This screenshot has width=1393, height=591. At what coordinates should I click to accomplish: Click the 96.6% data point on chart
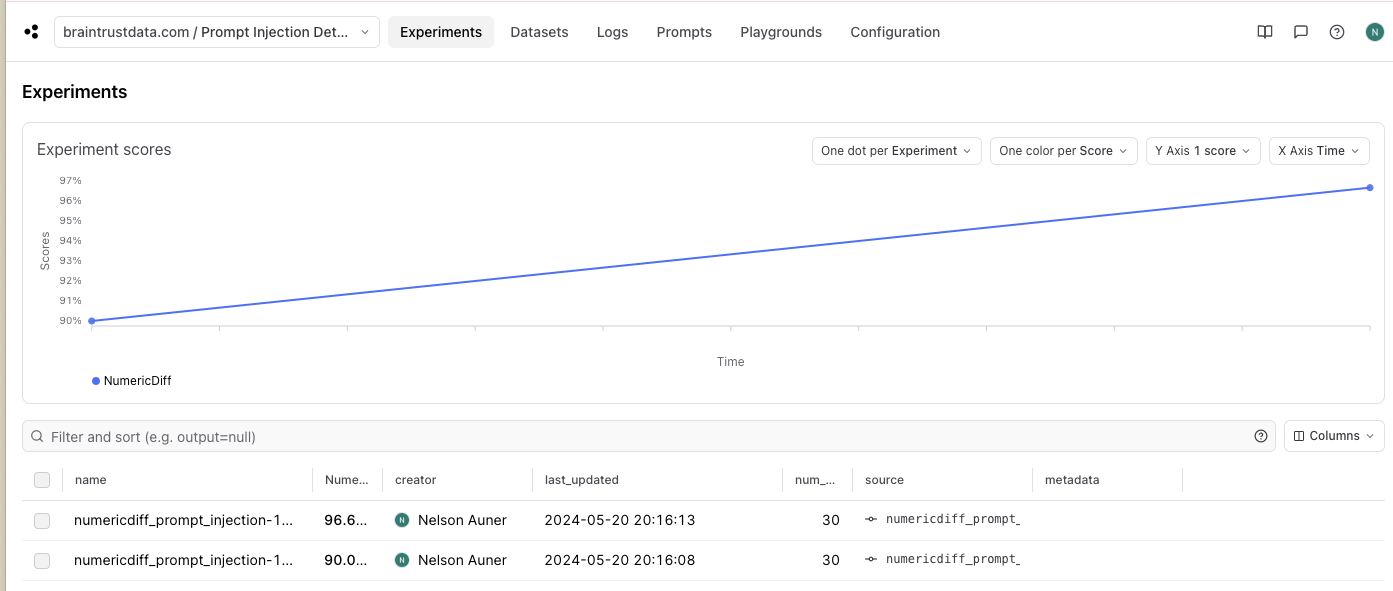(1369, 188)
